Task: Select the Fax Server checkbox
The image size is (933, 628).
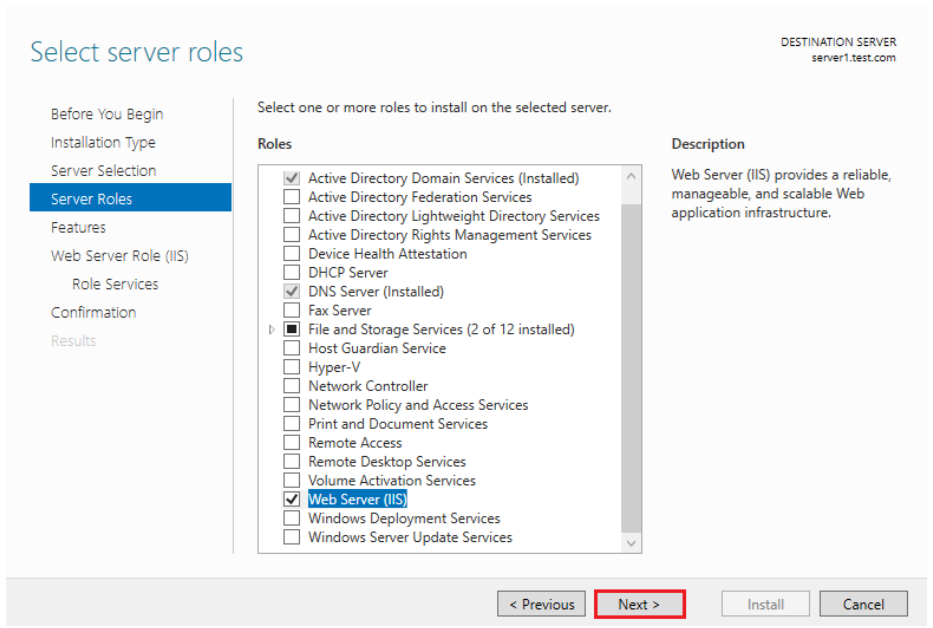Action: pyautogui.click(x=291, y=310)
